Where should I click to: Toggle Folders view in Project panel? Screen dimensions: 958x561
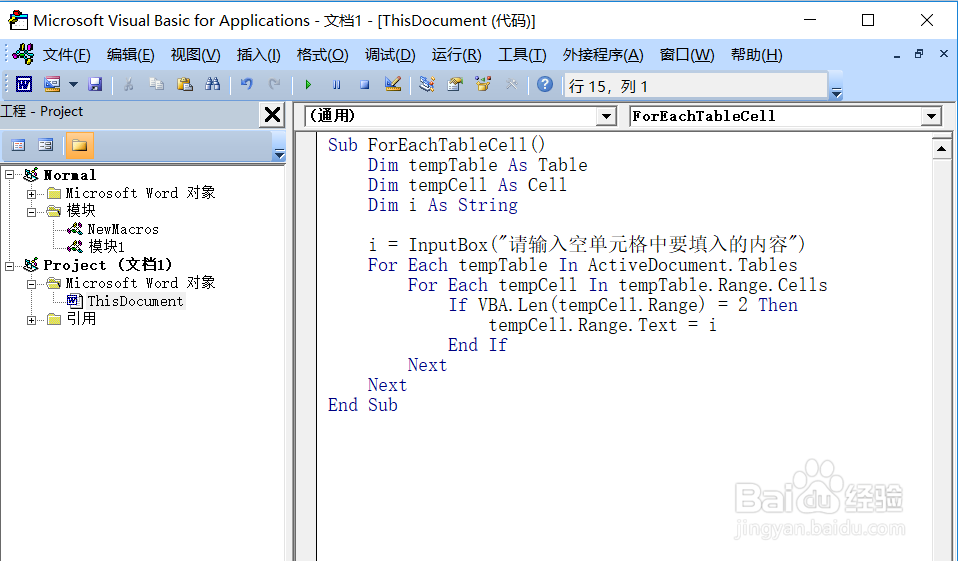pyautogui.click(x=79, y=145)
